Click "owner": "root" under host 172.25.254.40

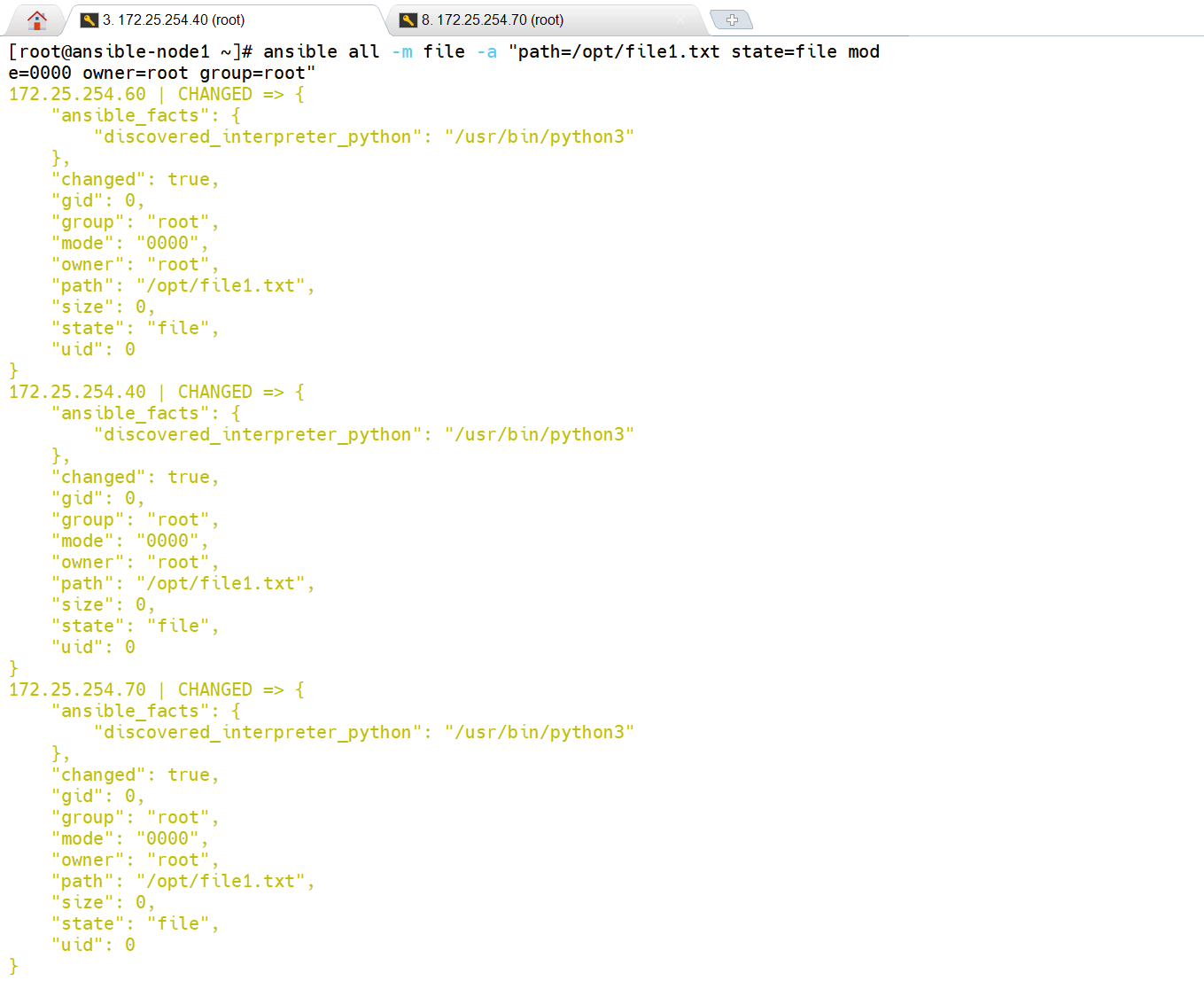coord(135,562)
